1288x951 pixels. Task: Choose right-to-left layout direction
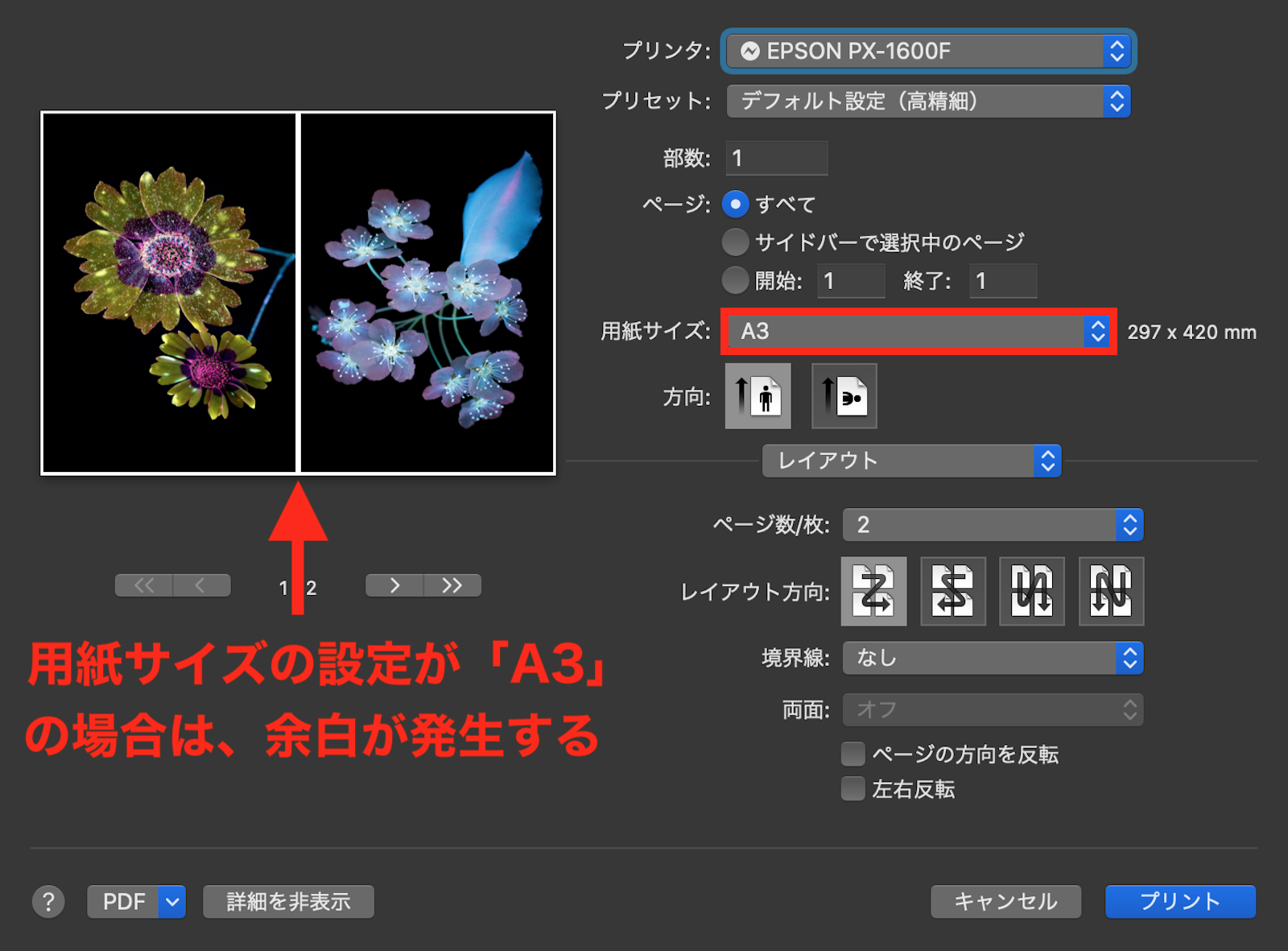tap(952, 591)
